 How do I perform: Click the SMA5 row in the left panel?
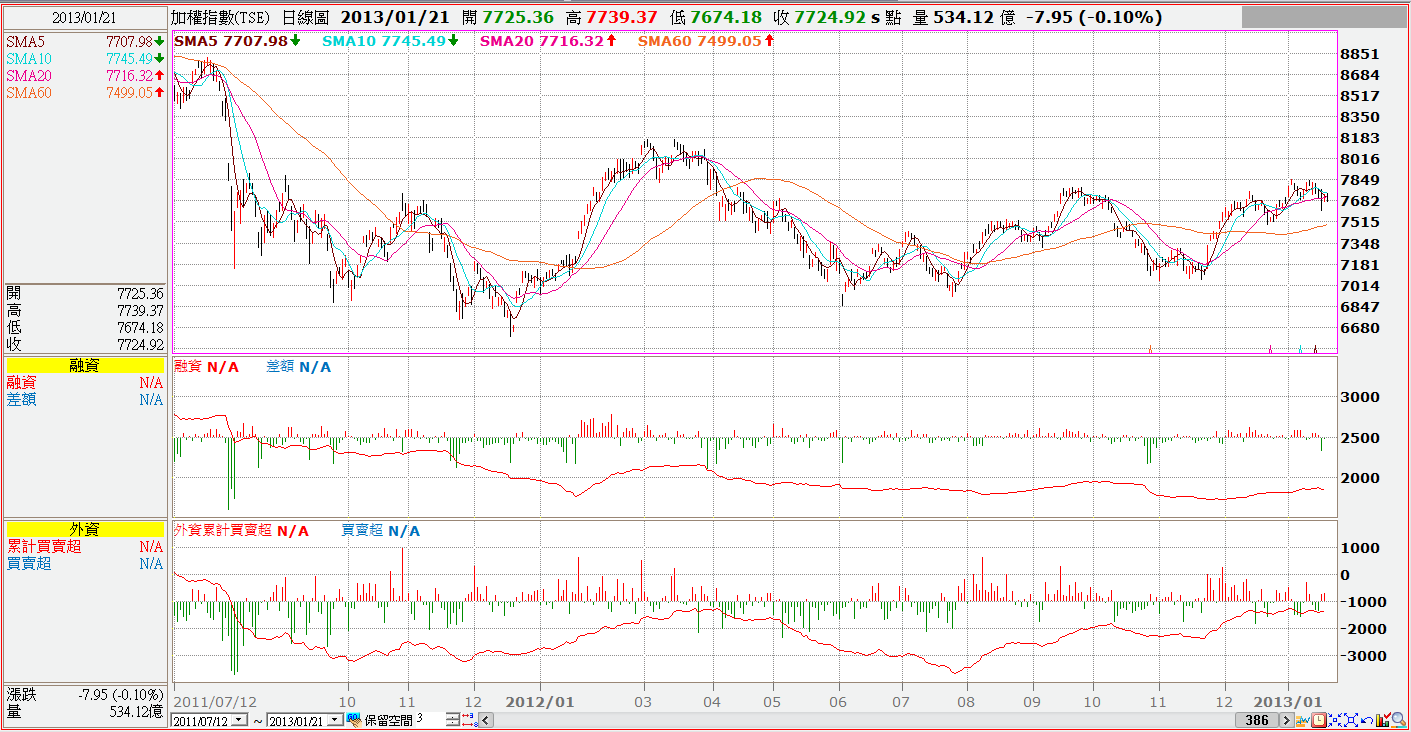pyautogui.click(x=84, y=41)
